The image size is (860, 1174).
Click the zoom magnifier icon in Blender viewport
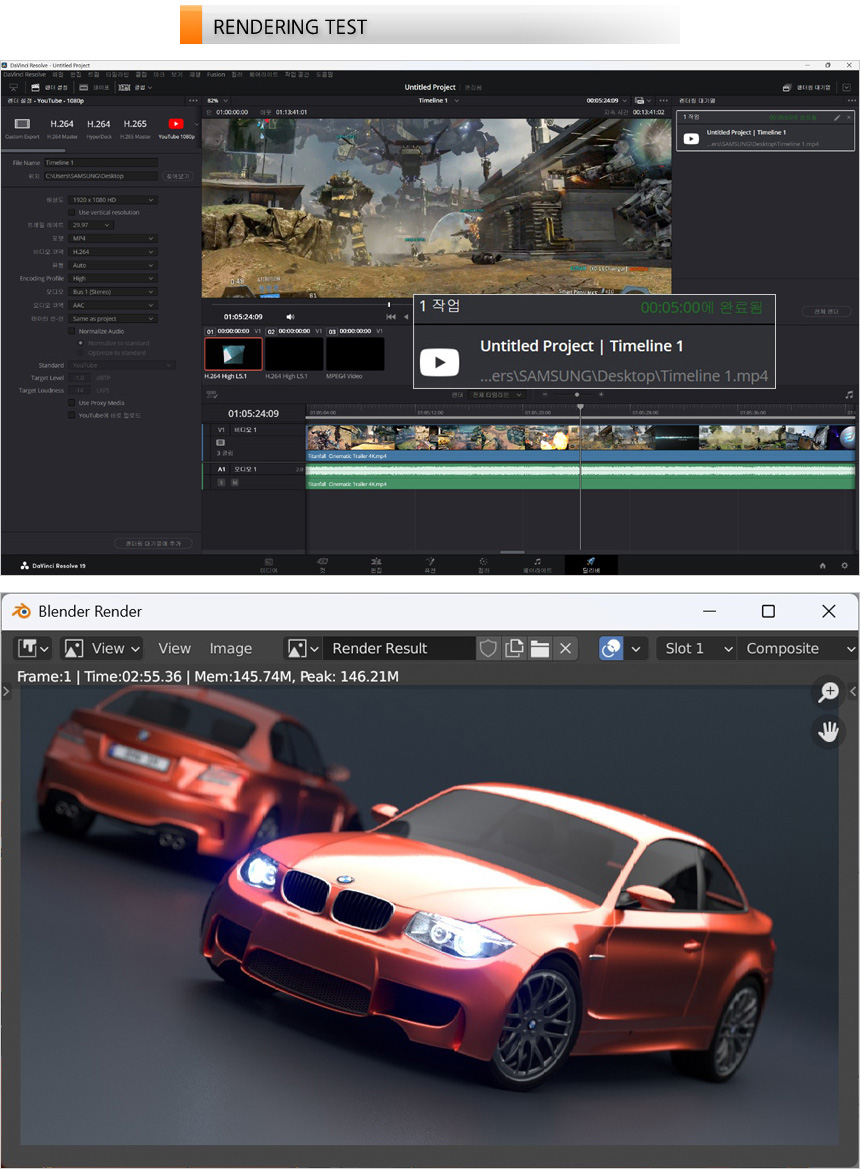pos(828,692)
